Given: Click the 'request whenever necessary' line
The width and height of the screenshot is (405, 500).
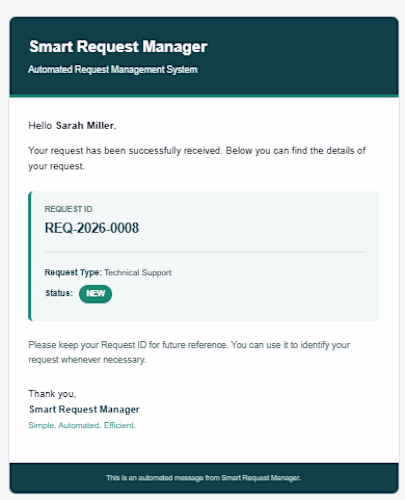Looking at the screenshot, I should [87, 360].
